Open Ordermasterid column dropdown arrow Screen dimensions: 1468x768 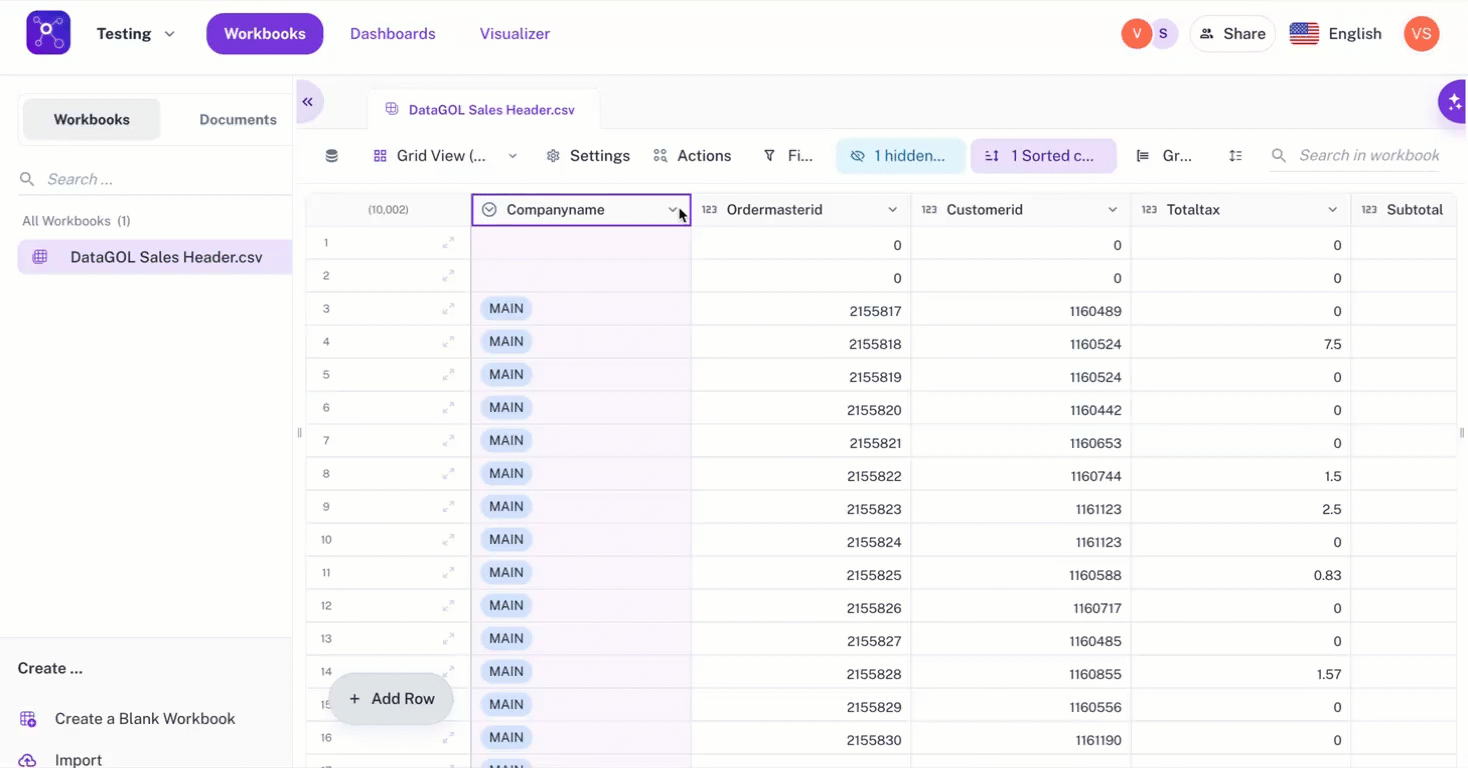click(893, 210)
